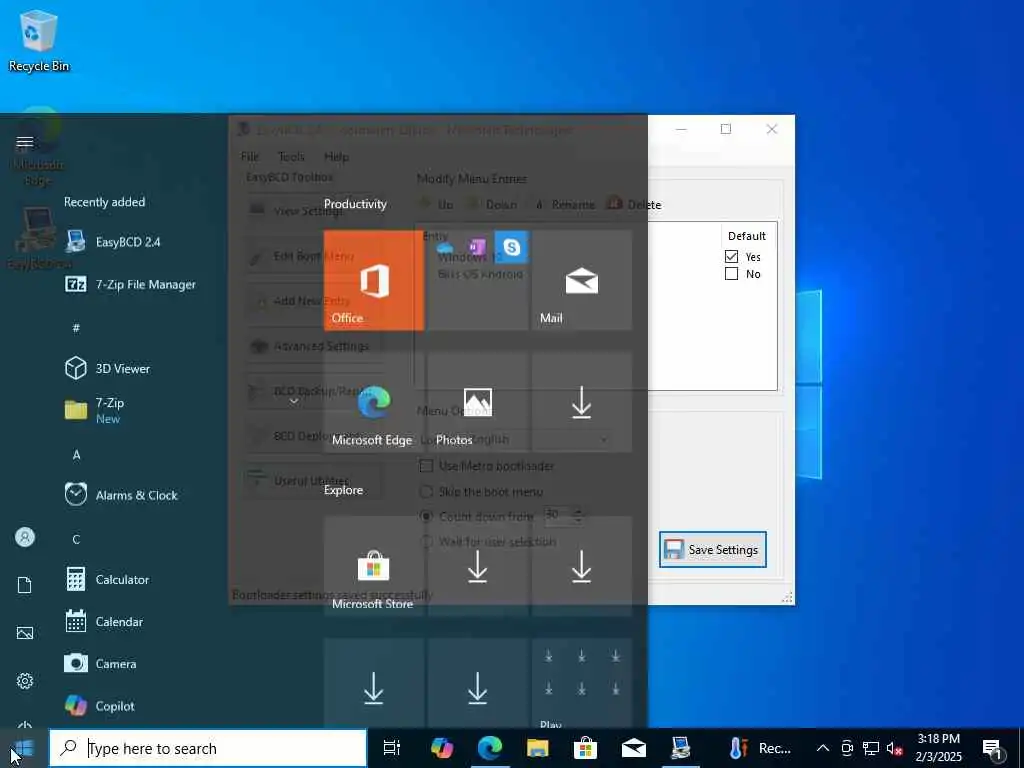Open Edge from the taskbar
The height and width of the screenshot is (768, 1024).
pyautogui.click(x=490, y=748)
